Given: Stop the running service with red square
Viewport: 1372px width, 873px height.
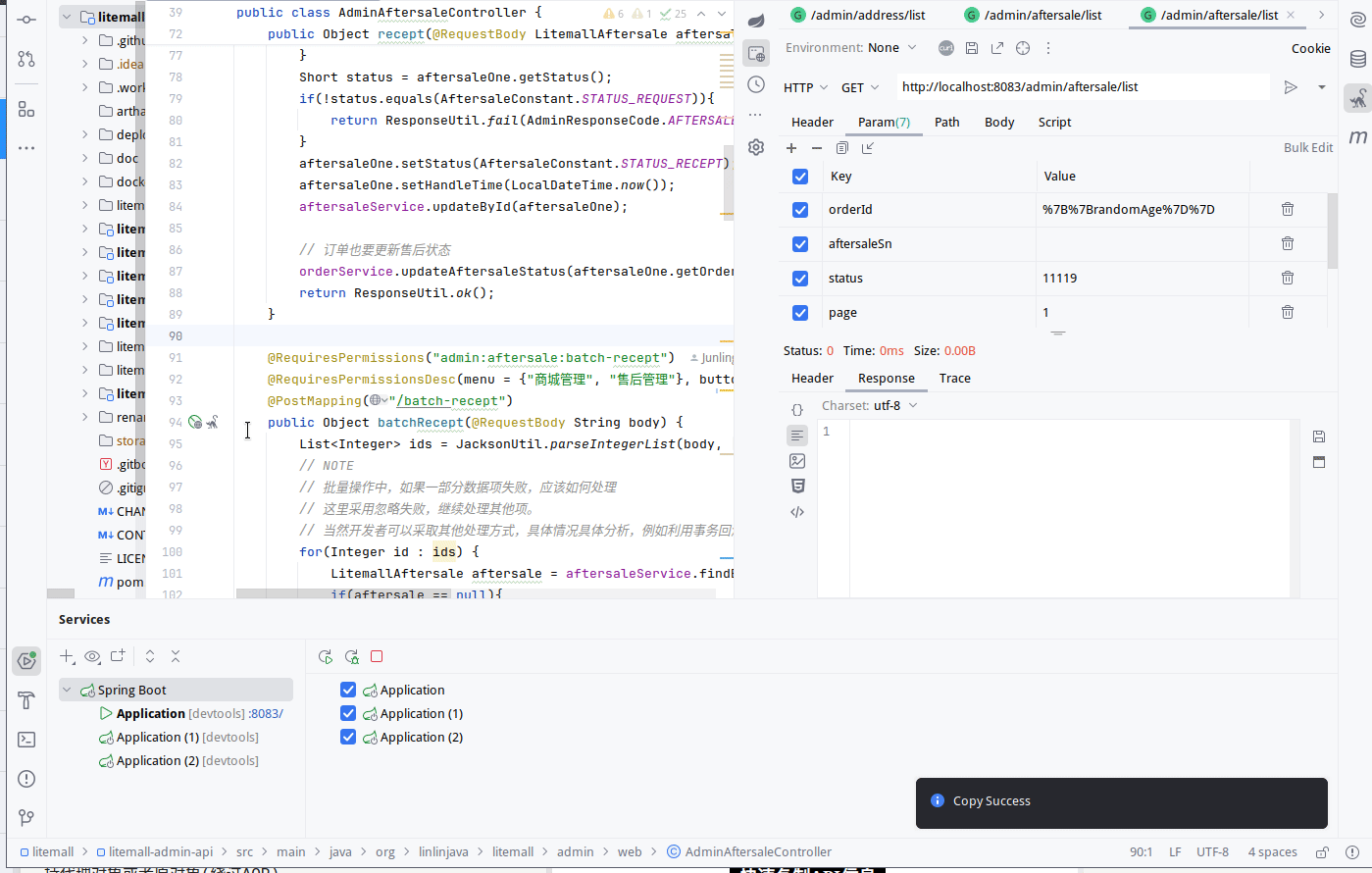Looking at the screenshot, I should tap(377, 656).
